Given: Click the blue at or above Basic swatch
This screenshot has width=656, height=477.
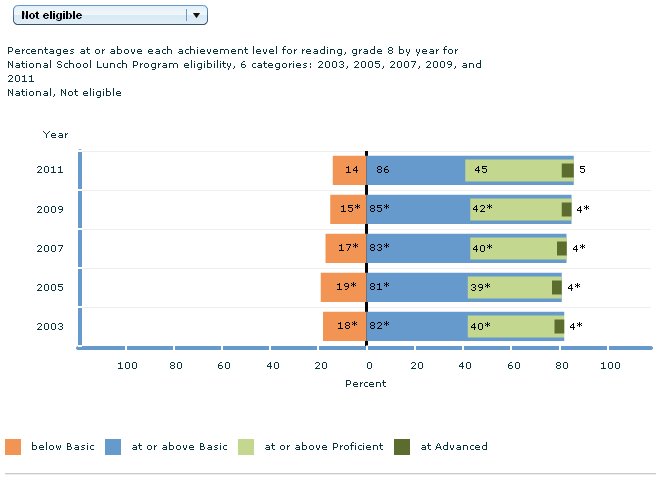Looking at the screenshot, I should pos(113,447).
